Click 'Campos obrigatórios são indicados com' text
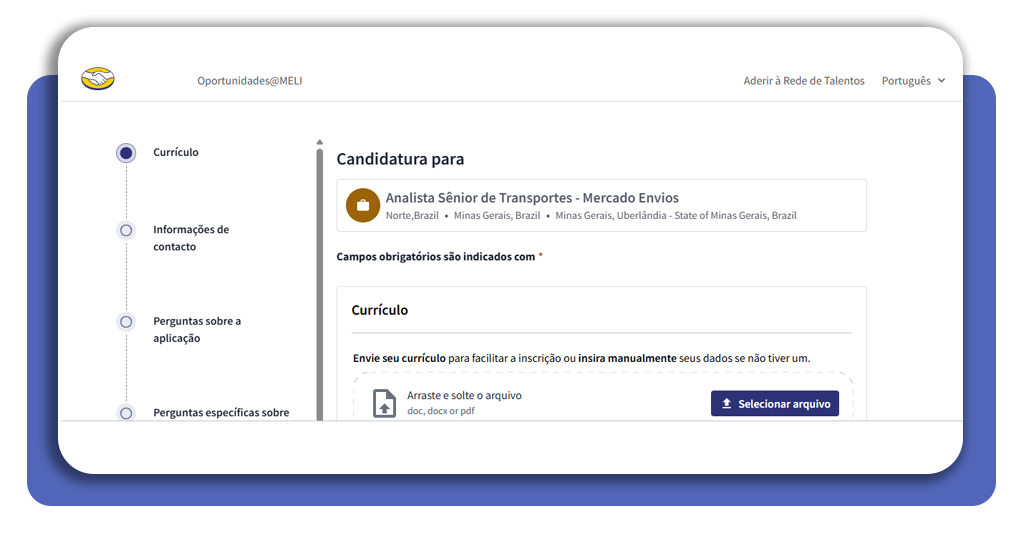The image size is (1024, 536). tap(436, 257)
